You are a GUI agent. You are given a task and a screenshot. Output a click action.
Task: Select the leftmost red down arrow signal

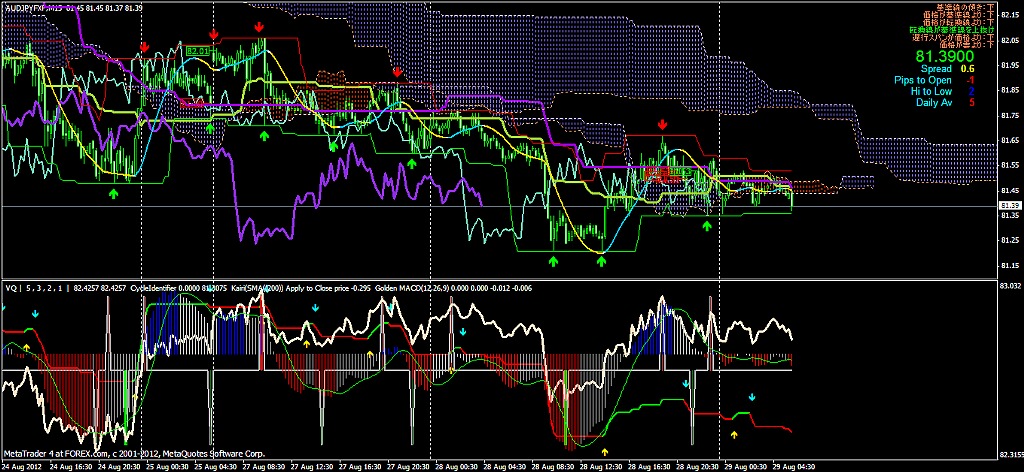pos(144,47)
